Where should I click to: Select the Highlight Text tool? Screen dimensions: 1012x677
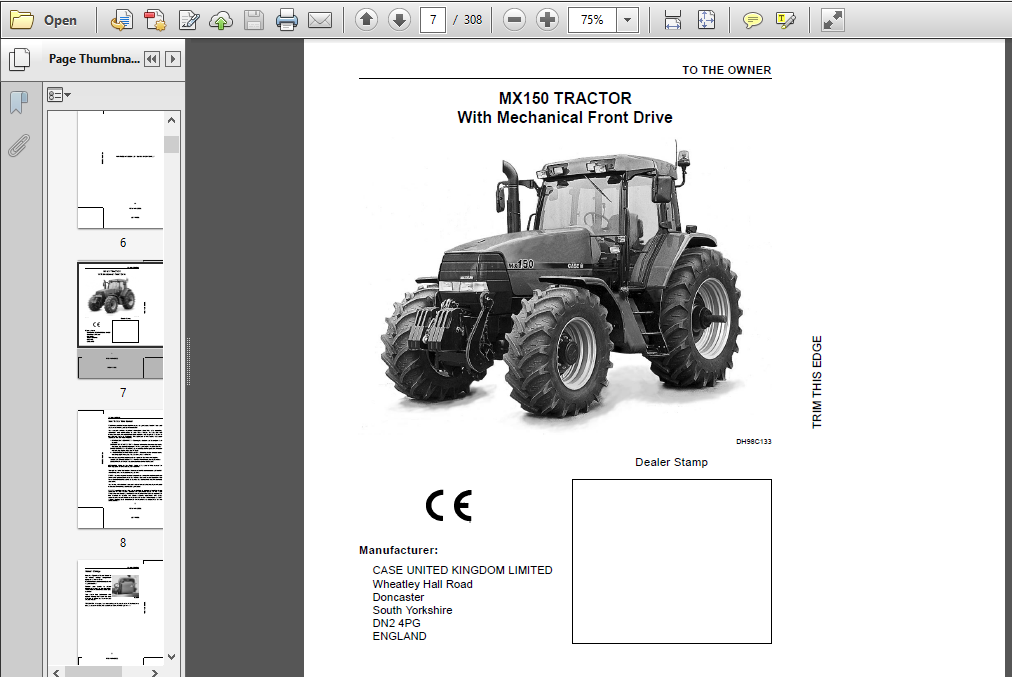[x=785, y=21]
